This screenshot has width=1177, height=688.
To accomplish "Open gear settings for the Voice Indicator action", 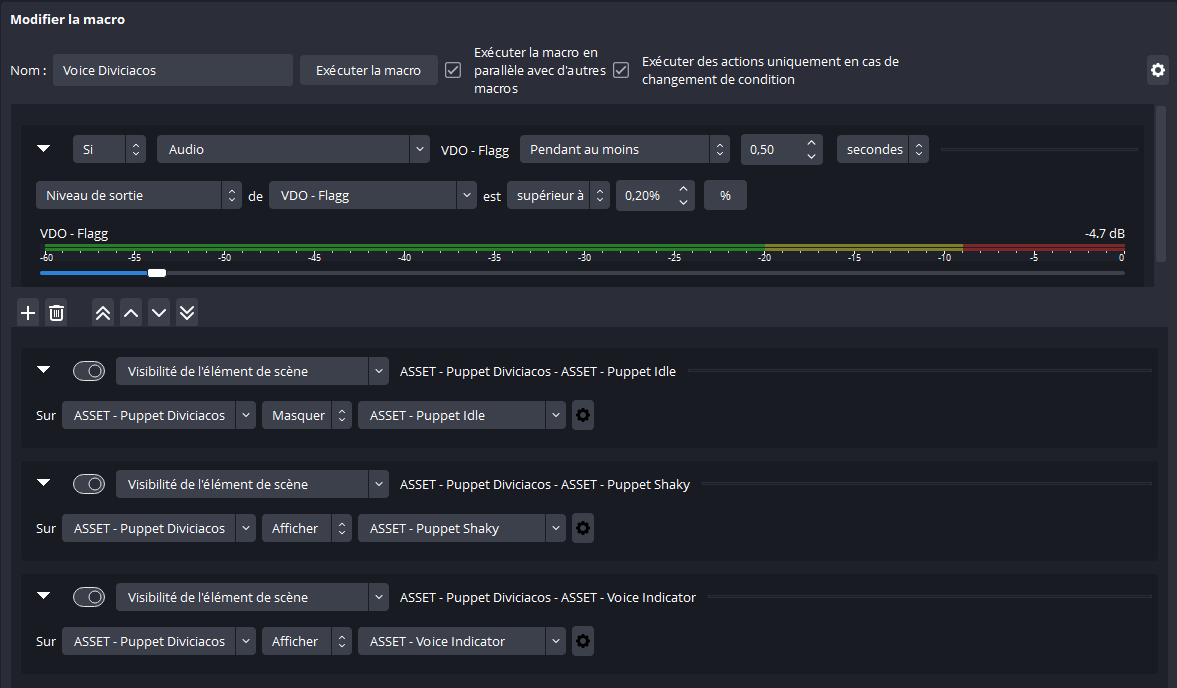I will pyautogui.click(x=583, y=641).
